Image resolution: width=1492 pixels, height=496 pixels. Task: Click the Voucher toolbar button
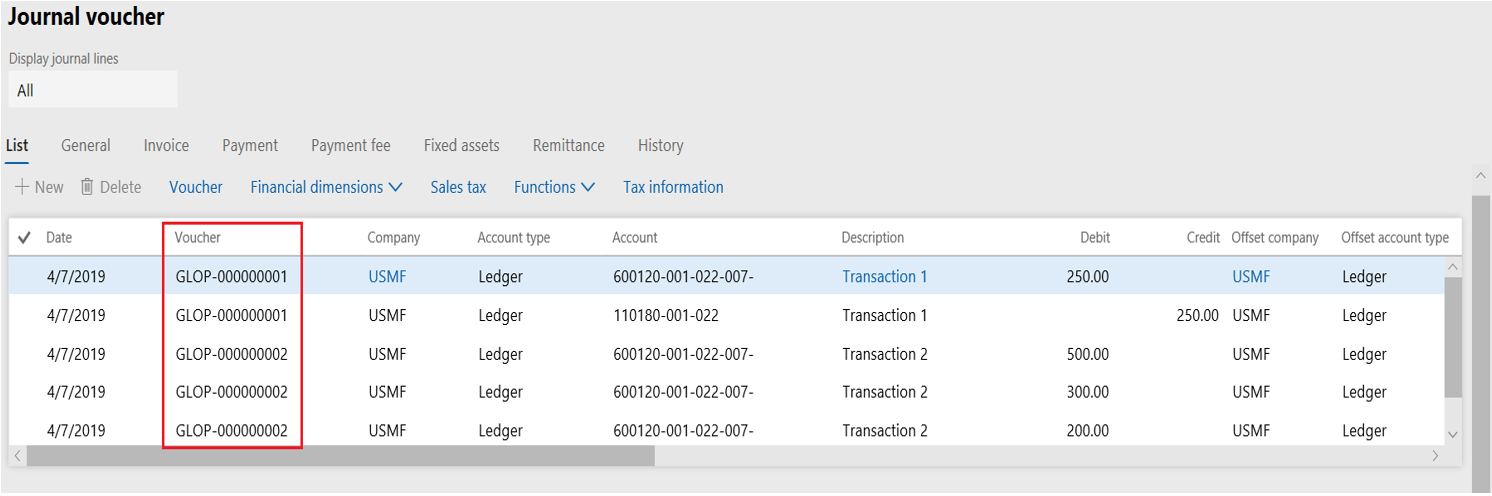tap(196, 187)
